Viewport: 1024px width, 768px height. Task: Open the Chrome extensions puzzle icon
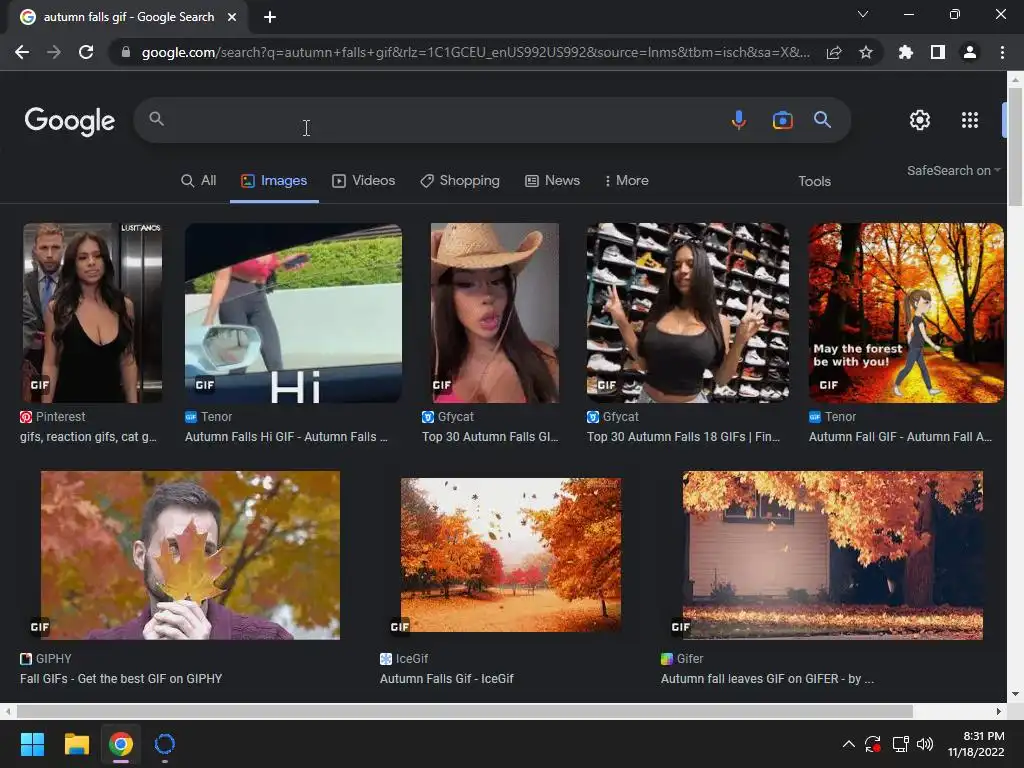click(906, 52)
